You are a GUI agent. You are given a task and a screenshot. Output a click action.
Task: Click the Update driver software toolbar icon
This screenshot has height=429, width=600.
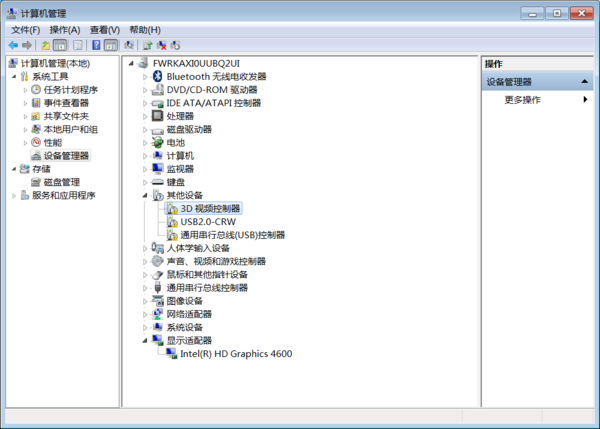pyautogui.click(x=148, y=46)
